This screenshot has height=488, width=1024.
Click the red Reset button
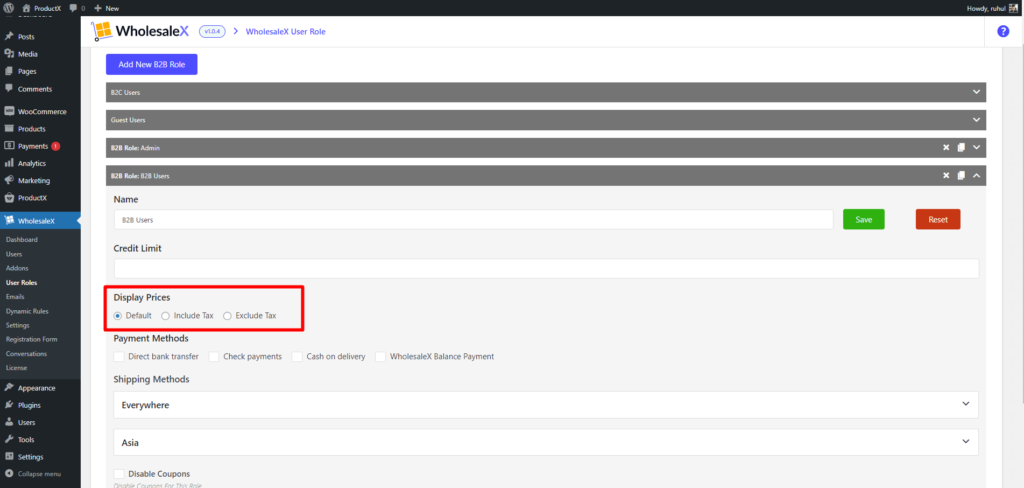[x=938, y=220]
